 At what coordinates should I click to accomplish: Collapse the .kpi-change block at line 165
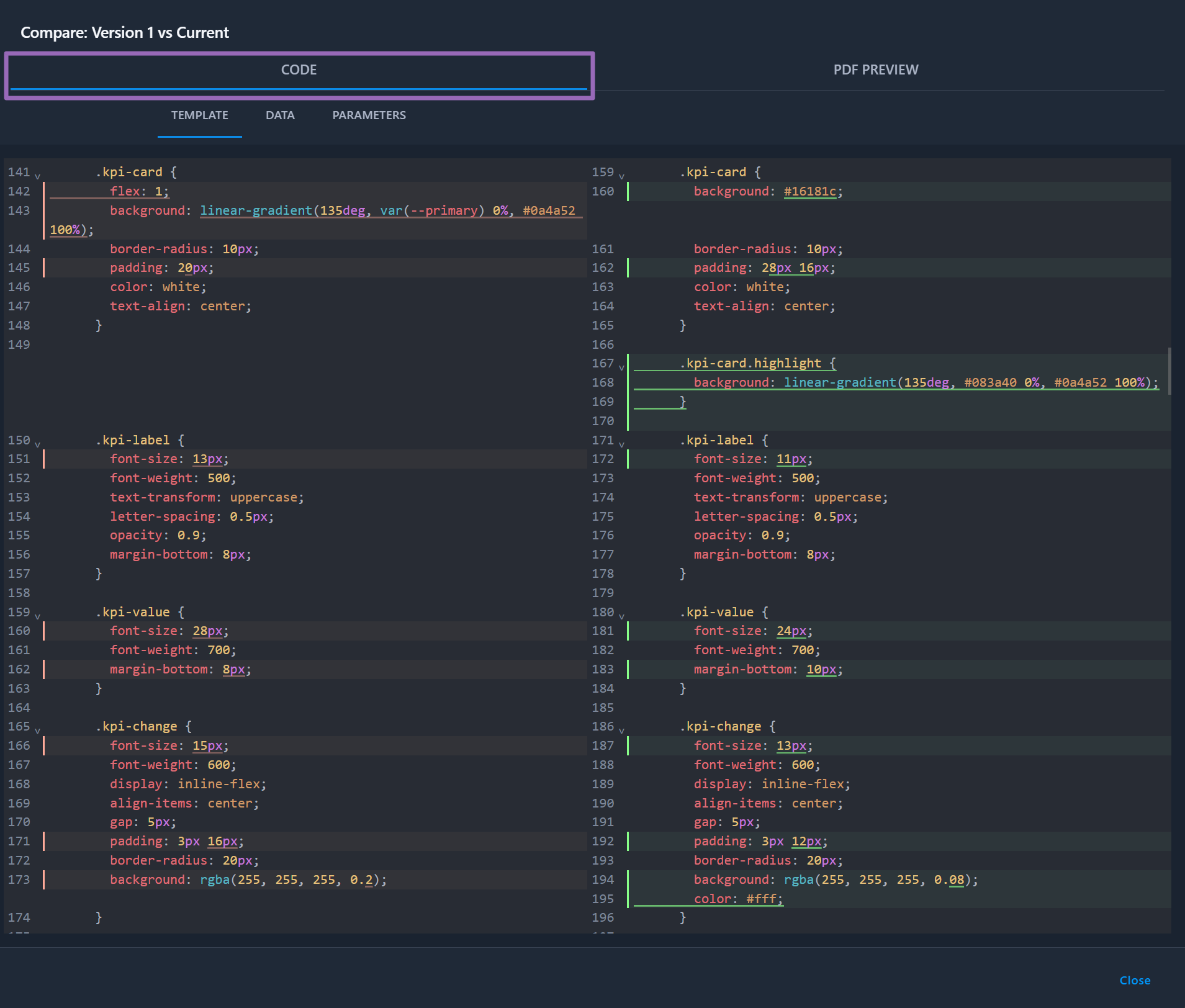point(38,731)
